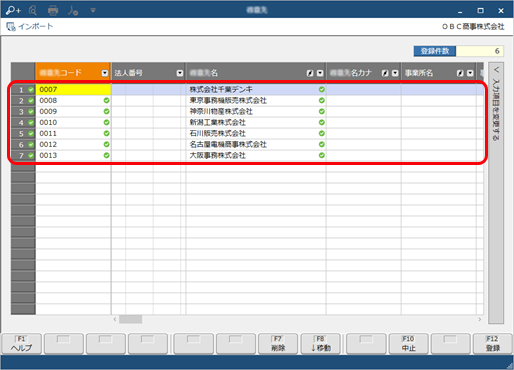Screen dimensions: 514x370
Task: Open the コード column header dropdown
Action: point(105,73)
